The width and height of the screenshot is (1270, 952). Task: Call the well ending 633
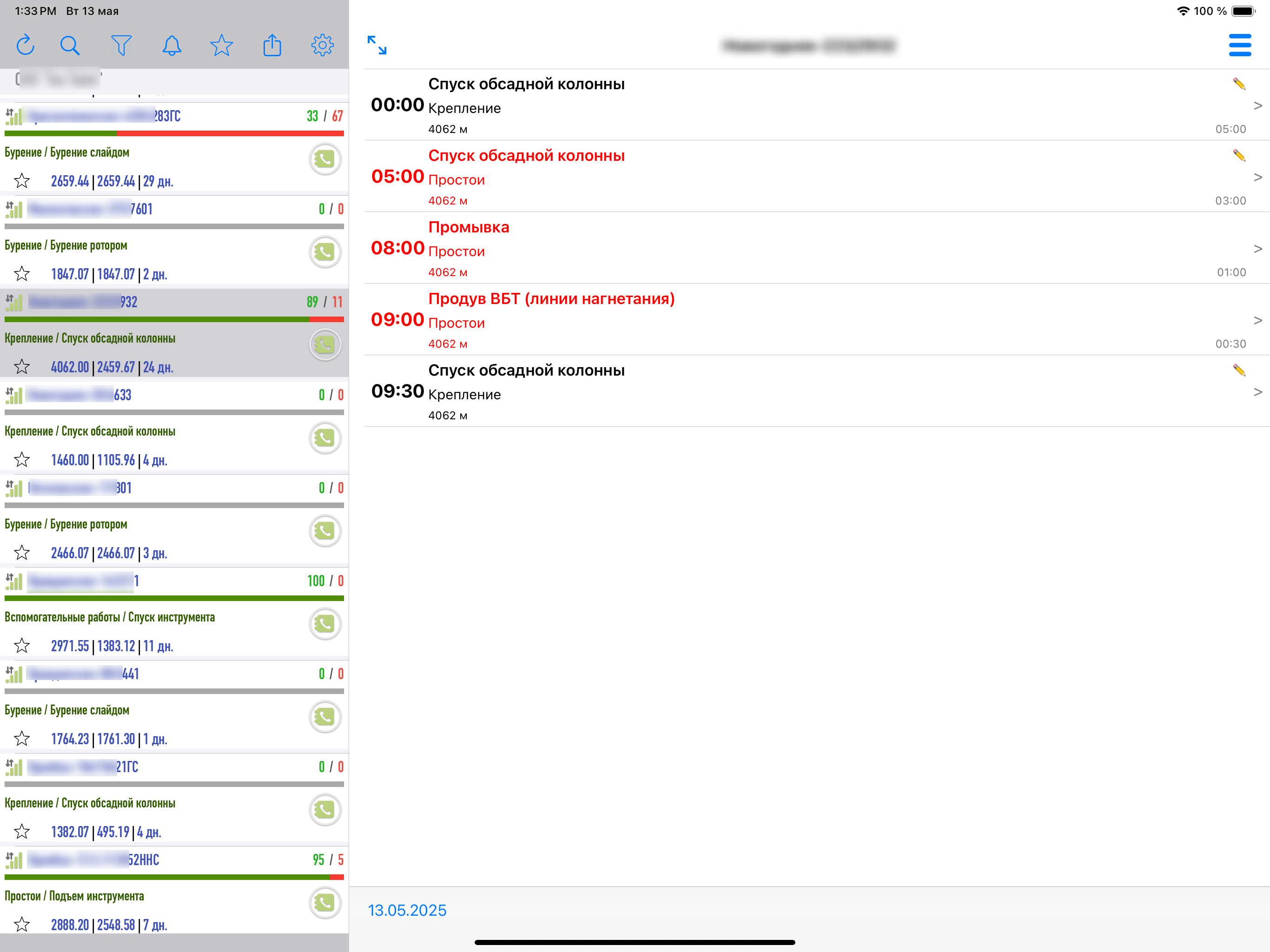[325, 438]
